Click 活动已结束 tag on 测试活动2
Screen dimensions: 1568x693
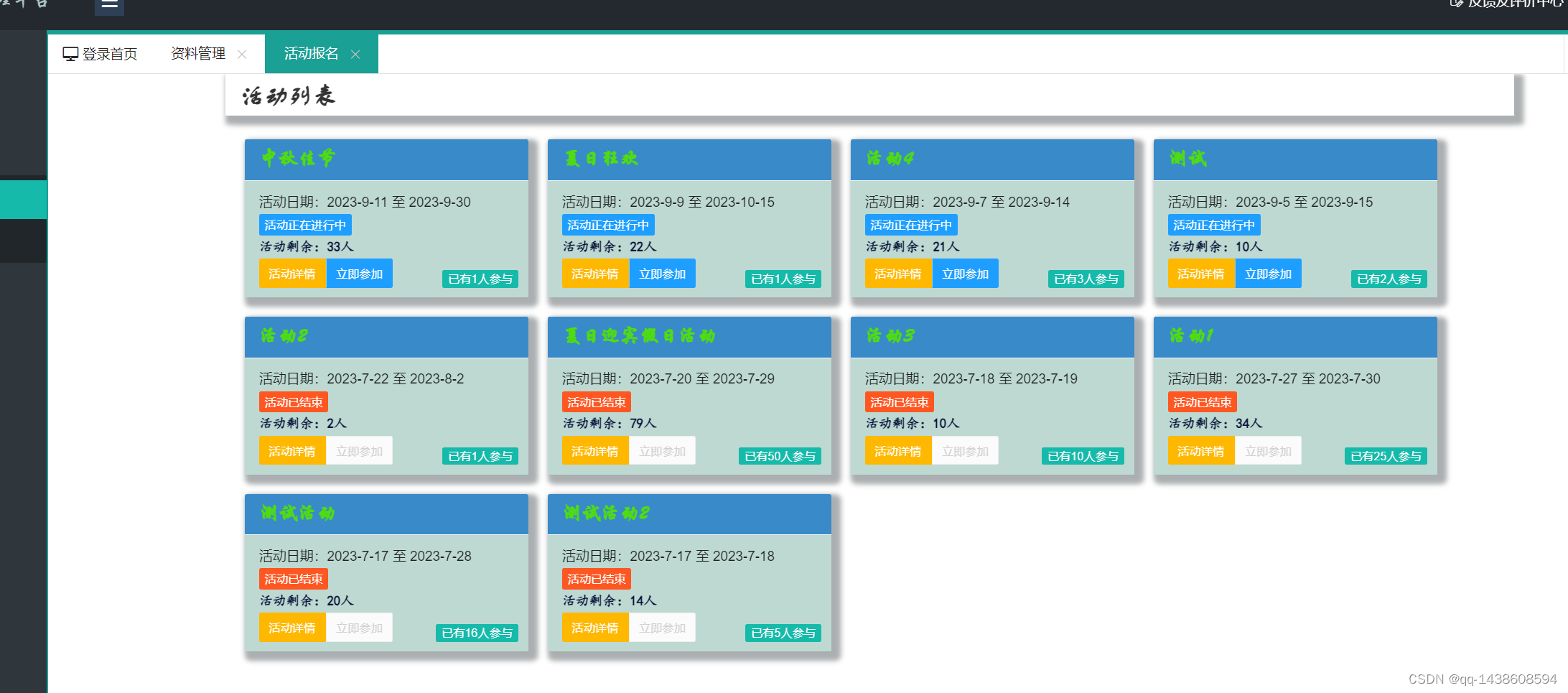[x=597, y=579]
